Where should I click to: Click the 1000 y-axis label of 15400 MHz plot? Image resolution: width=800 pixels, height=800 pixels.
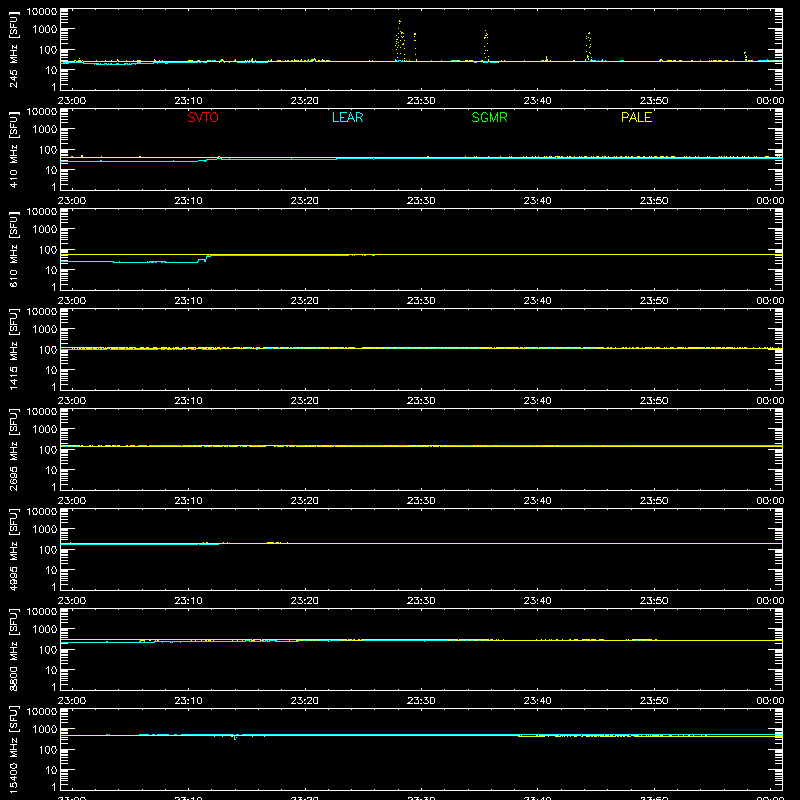(x=44, y=730)
